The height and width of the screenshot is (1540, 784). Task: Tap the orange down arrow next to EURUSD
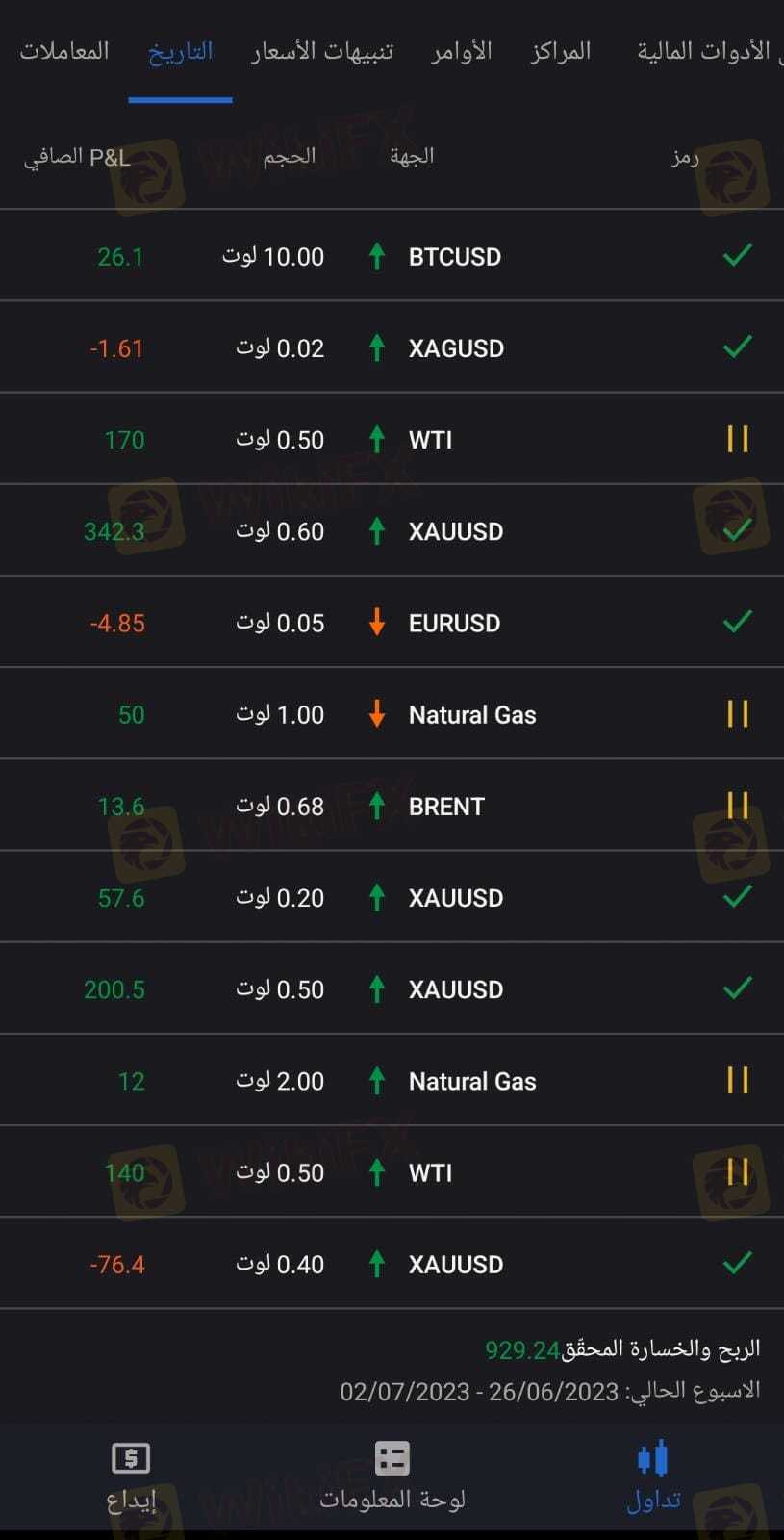[x=377, y=623]
